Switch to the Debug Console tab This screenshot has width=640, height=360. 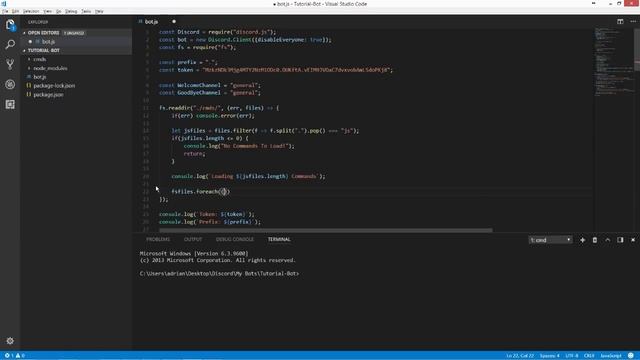click(x=235, y=239)
